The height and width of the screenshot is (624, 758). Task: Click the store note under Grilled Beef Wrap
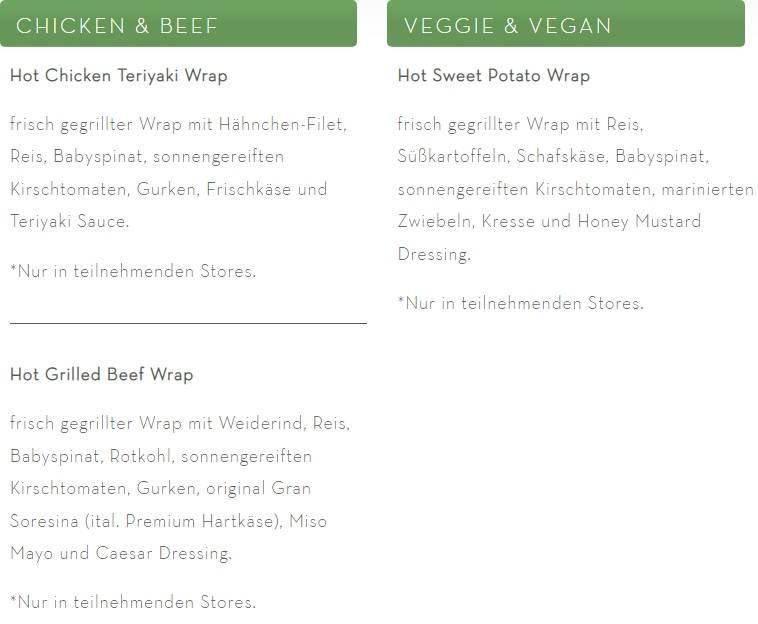133,602
